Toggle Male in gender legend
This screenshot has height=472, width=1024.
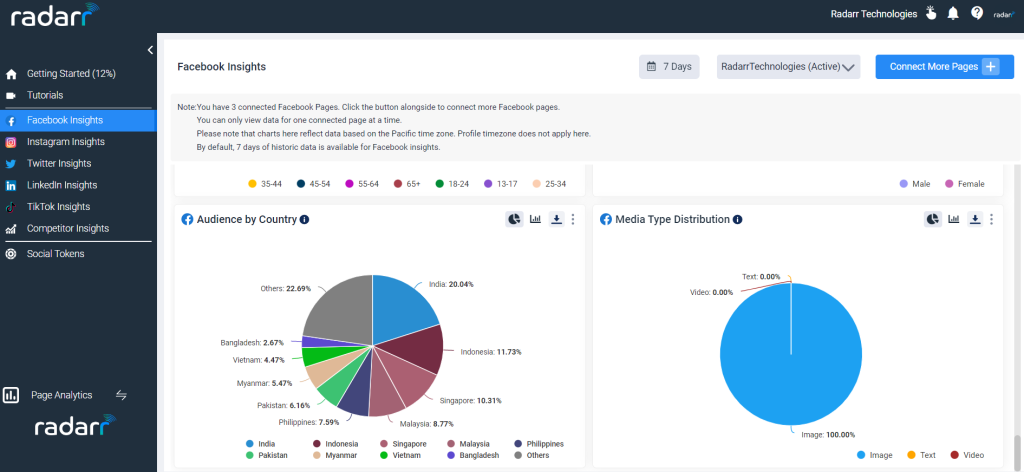pyautogui.click(x=915, y=184)
